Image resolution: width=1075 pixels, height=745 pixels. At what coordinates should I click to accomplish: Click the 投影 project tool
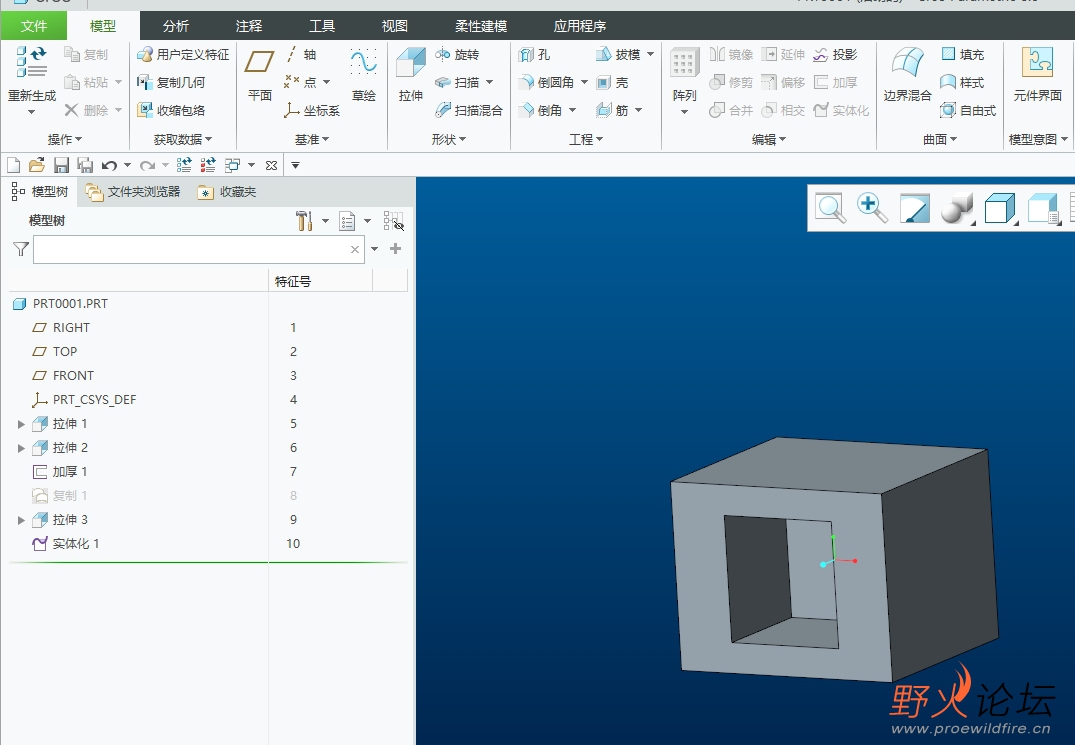tap(835, 54)
